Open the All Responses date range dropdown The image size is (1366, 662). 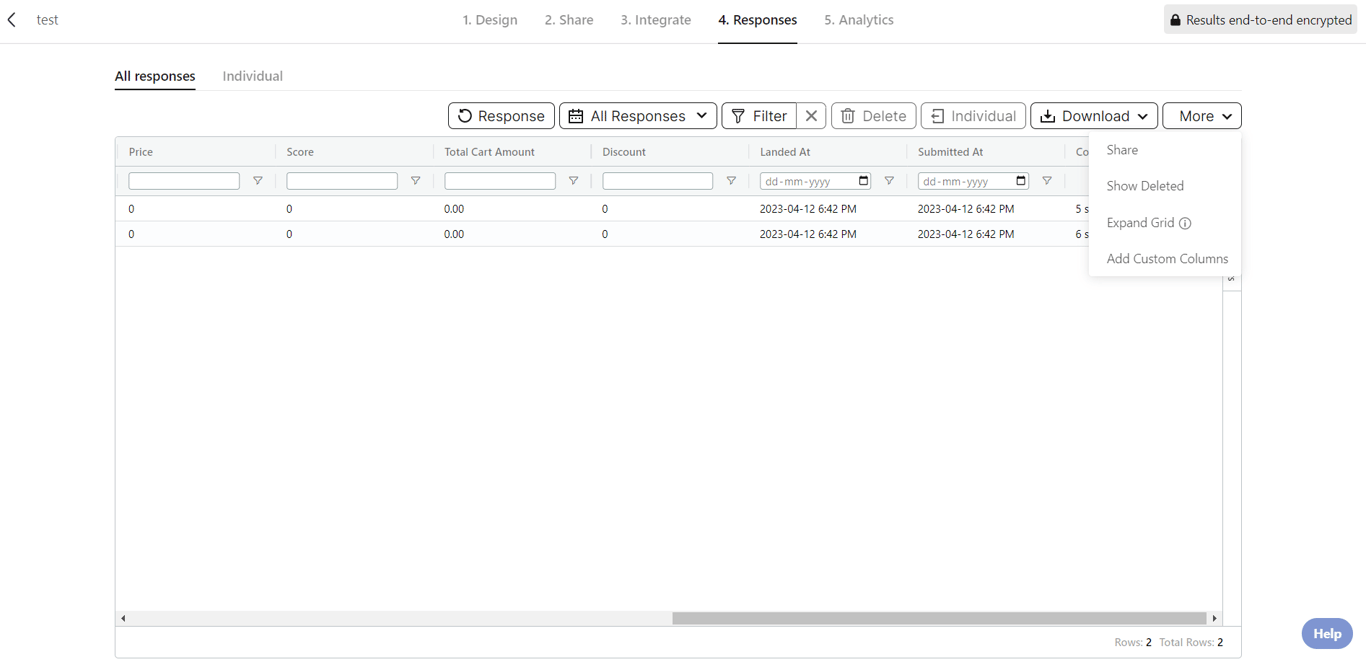coord(638,116)
